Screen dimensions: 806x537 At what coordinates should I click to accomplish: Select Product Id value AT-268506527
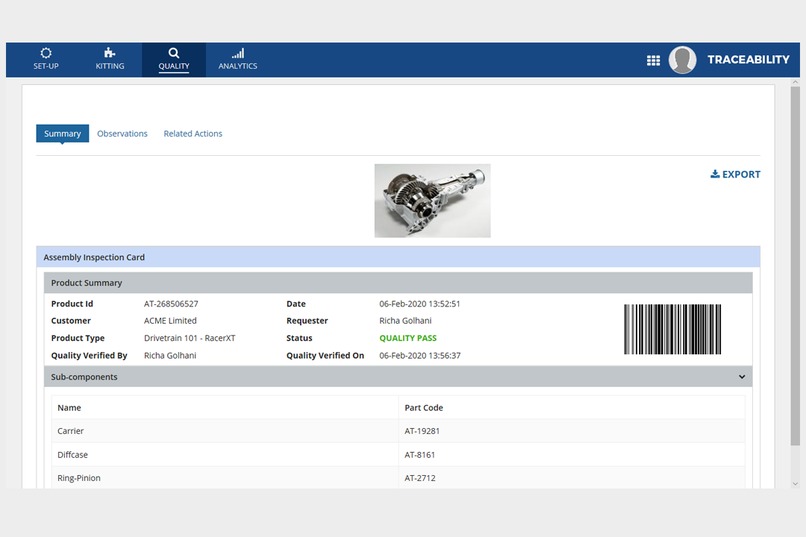171,304
